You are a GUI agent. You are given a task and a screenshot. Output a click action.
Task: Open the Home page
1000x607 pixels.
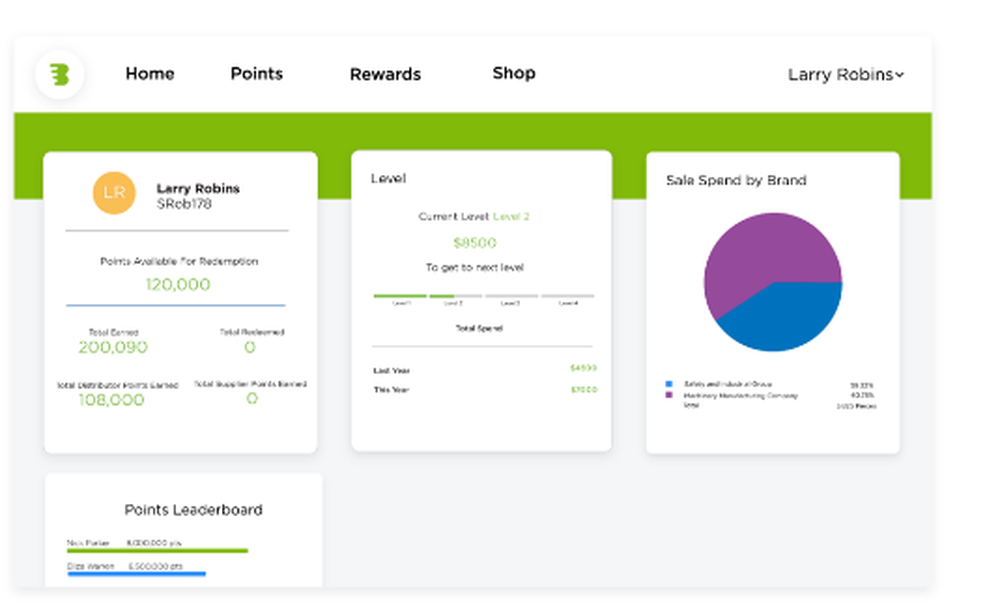pos(149,73)
